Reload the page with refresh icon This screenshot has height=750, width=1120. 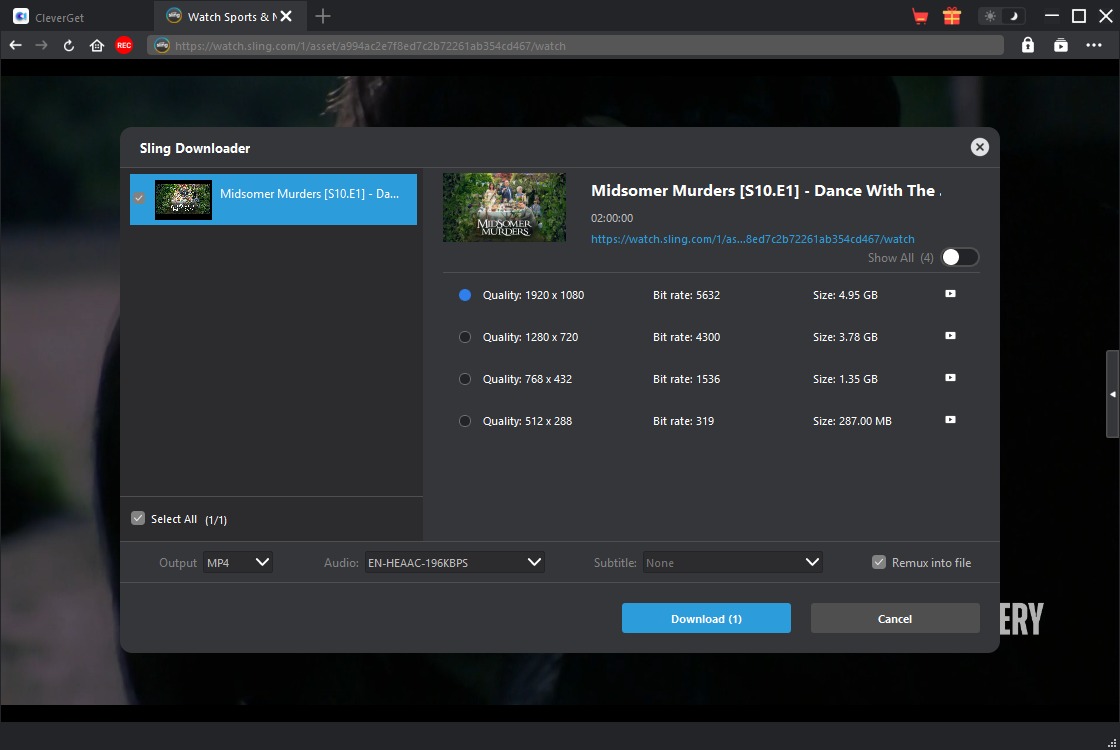[69, 45]
